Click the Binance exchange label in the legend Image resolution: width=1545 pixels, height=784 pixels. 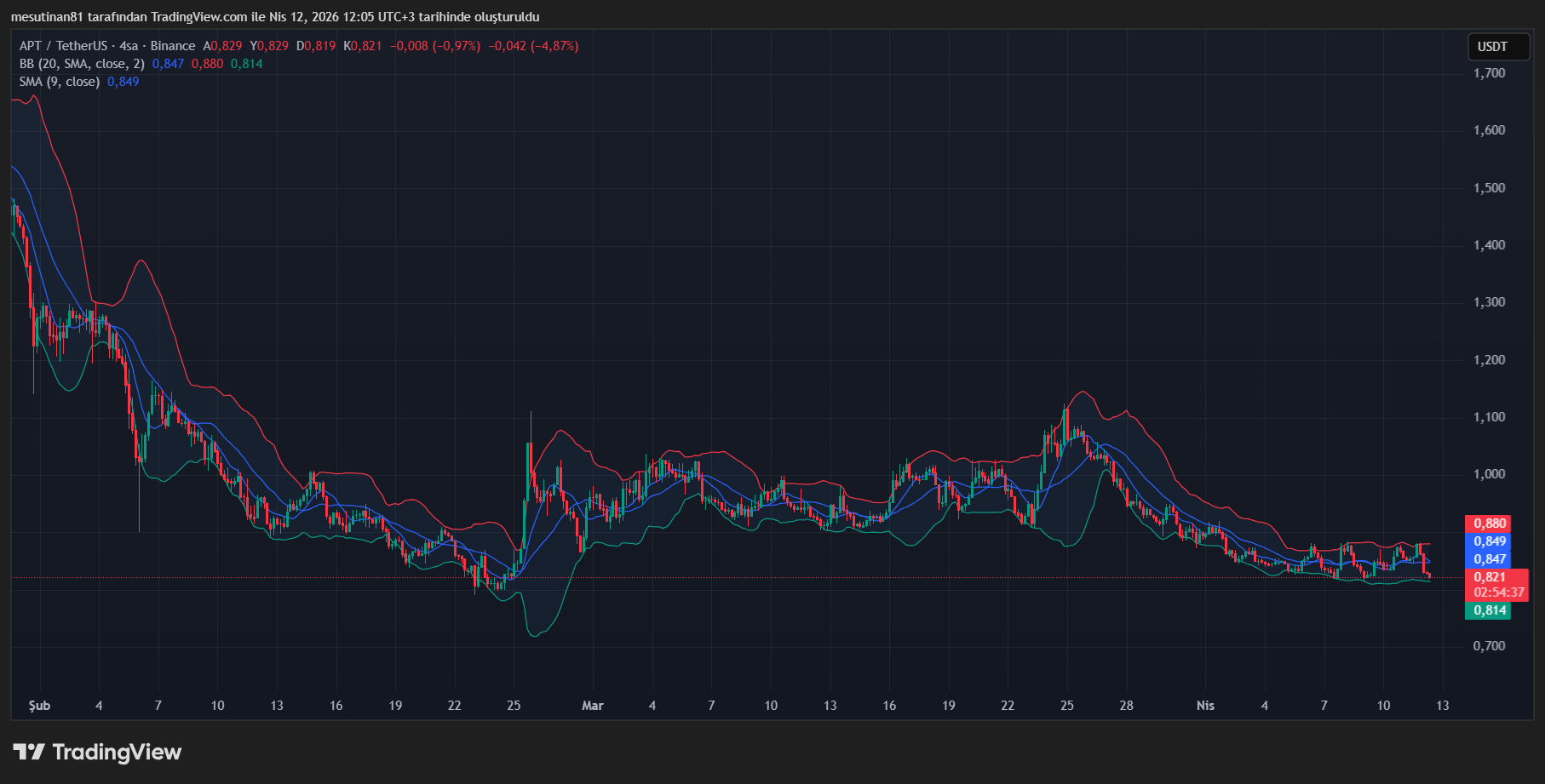click(x=174, y=46)
